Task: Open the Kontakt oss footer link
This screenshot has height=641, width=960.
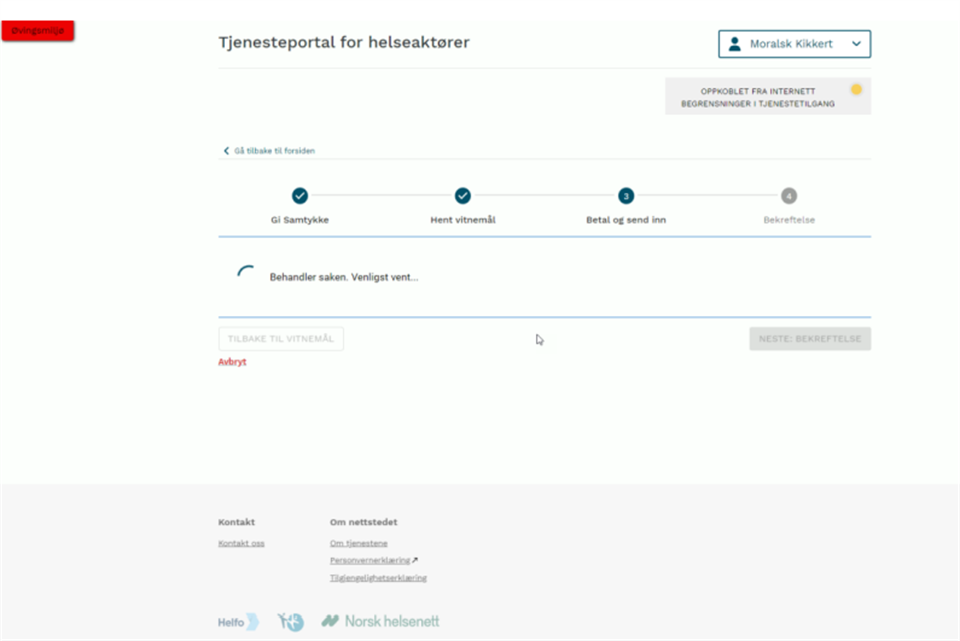Action: coord(241,543)
